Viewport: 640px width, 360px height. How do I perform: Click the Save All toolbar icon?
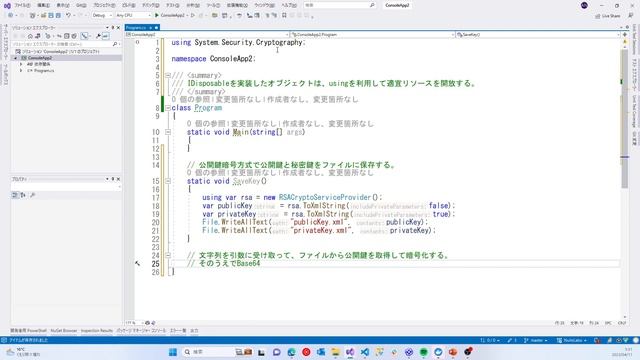pos(58,15)
